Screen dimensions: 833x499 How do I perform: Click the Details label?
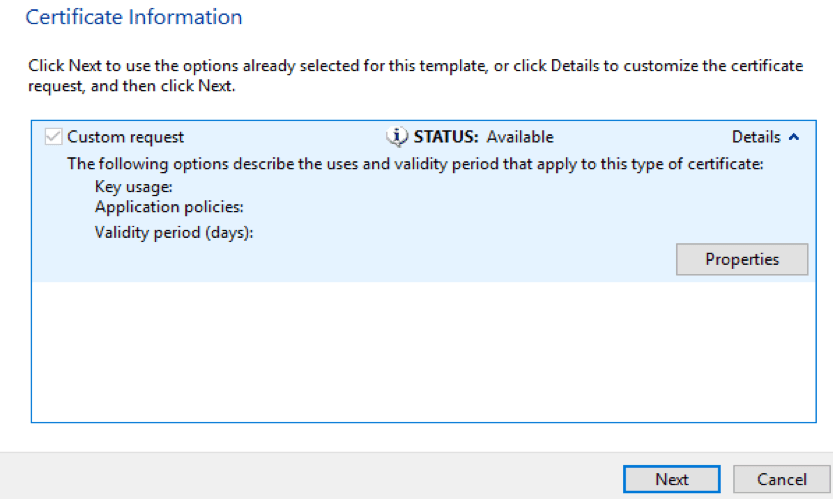(756, 137)
